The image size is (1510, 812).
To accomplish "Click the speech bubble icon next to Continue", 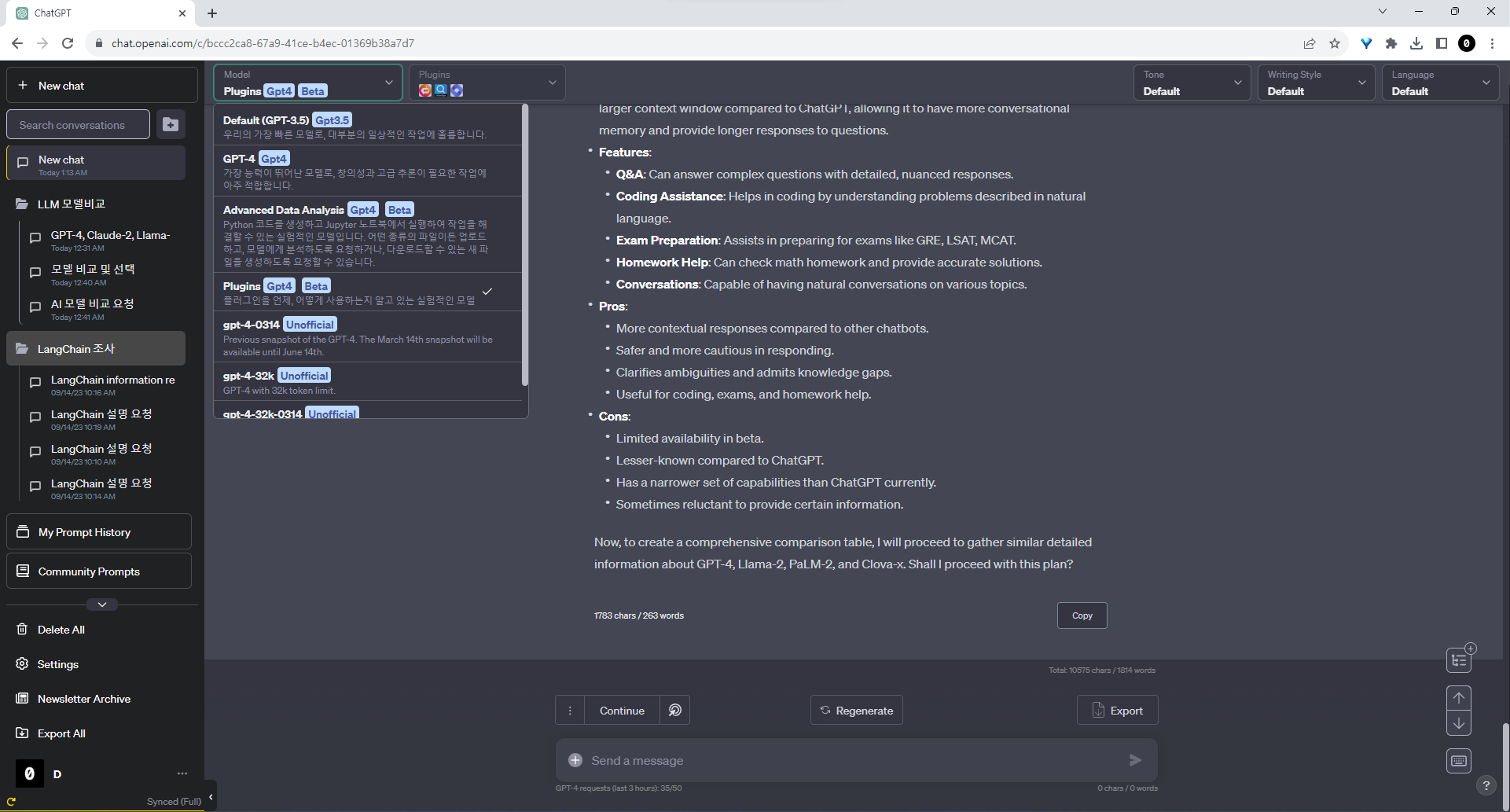I will 675,710.
